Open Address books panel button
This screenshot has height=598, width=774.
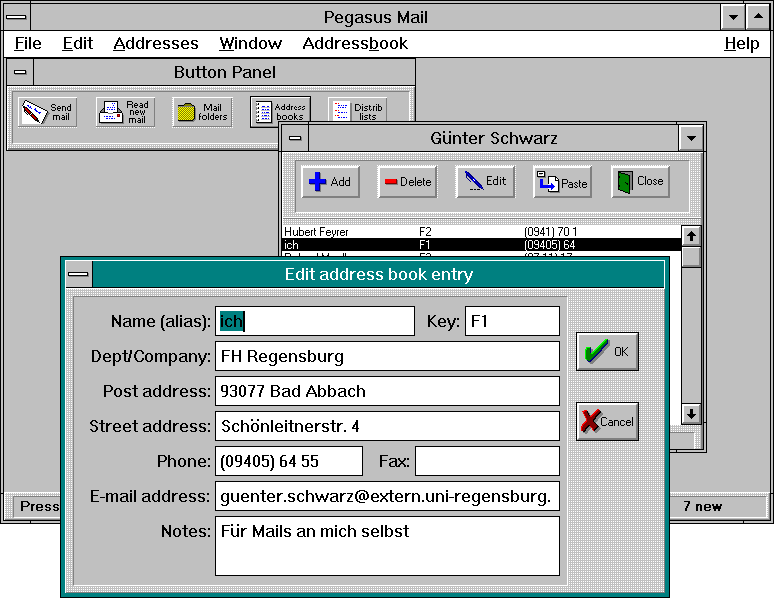coord(280,110)
